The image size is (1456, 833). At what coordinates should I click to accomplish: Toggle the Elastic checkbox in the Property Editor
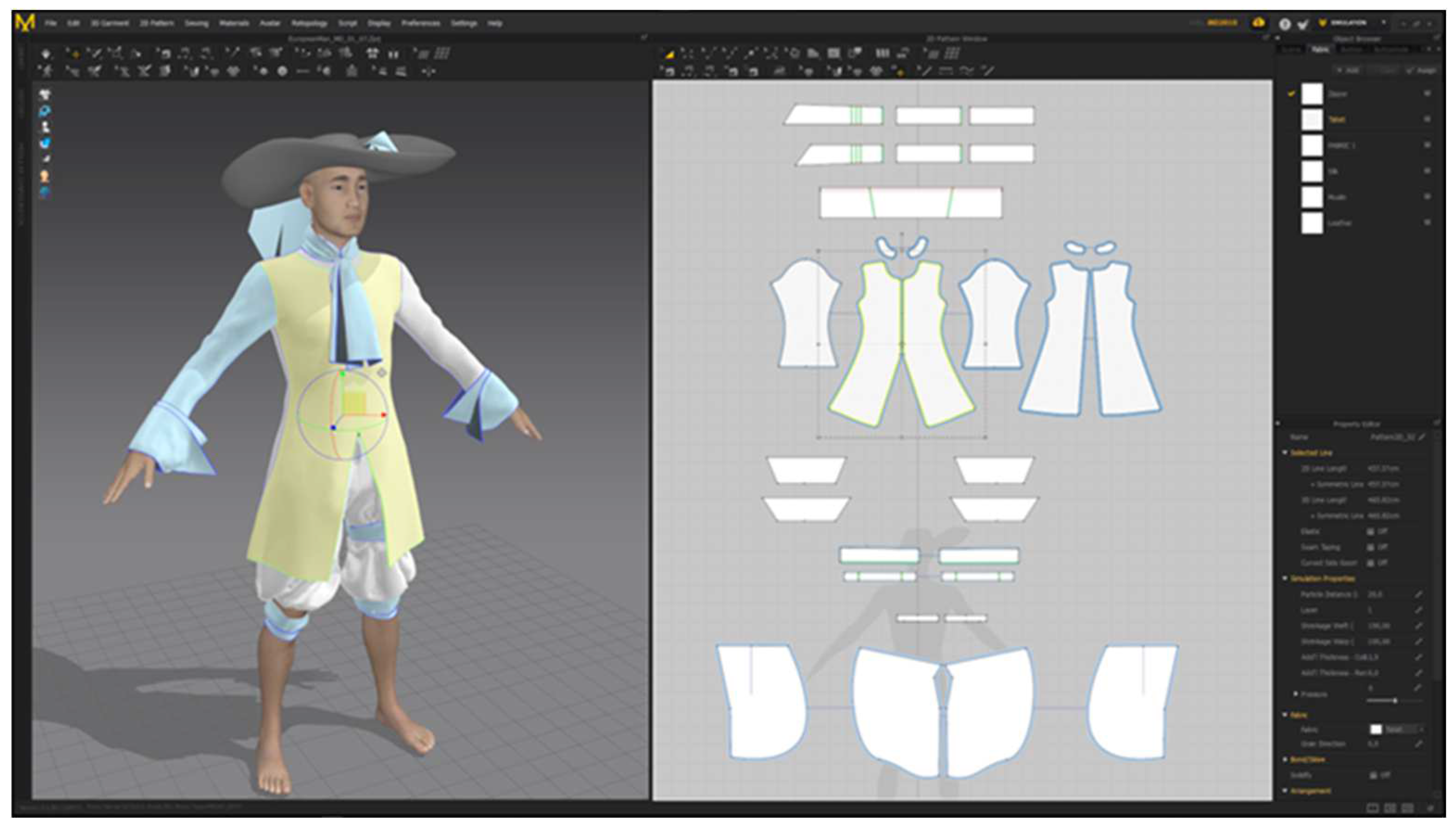point(1371,532)
